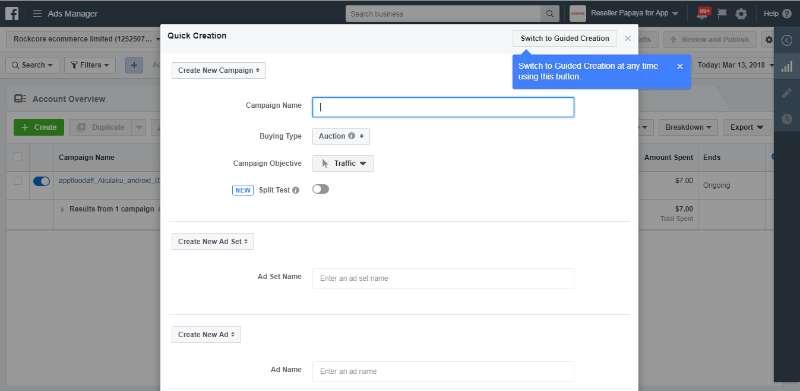The height and width of the screenshot is (391, 800).
Task: Click the Account Overview icon
Action: 20,99
